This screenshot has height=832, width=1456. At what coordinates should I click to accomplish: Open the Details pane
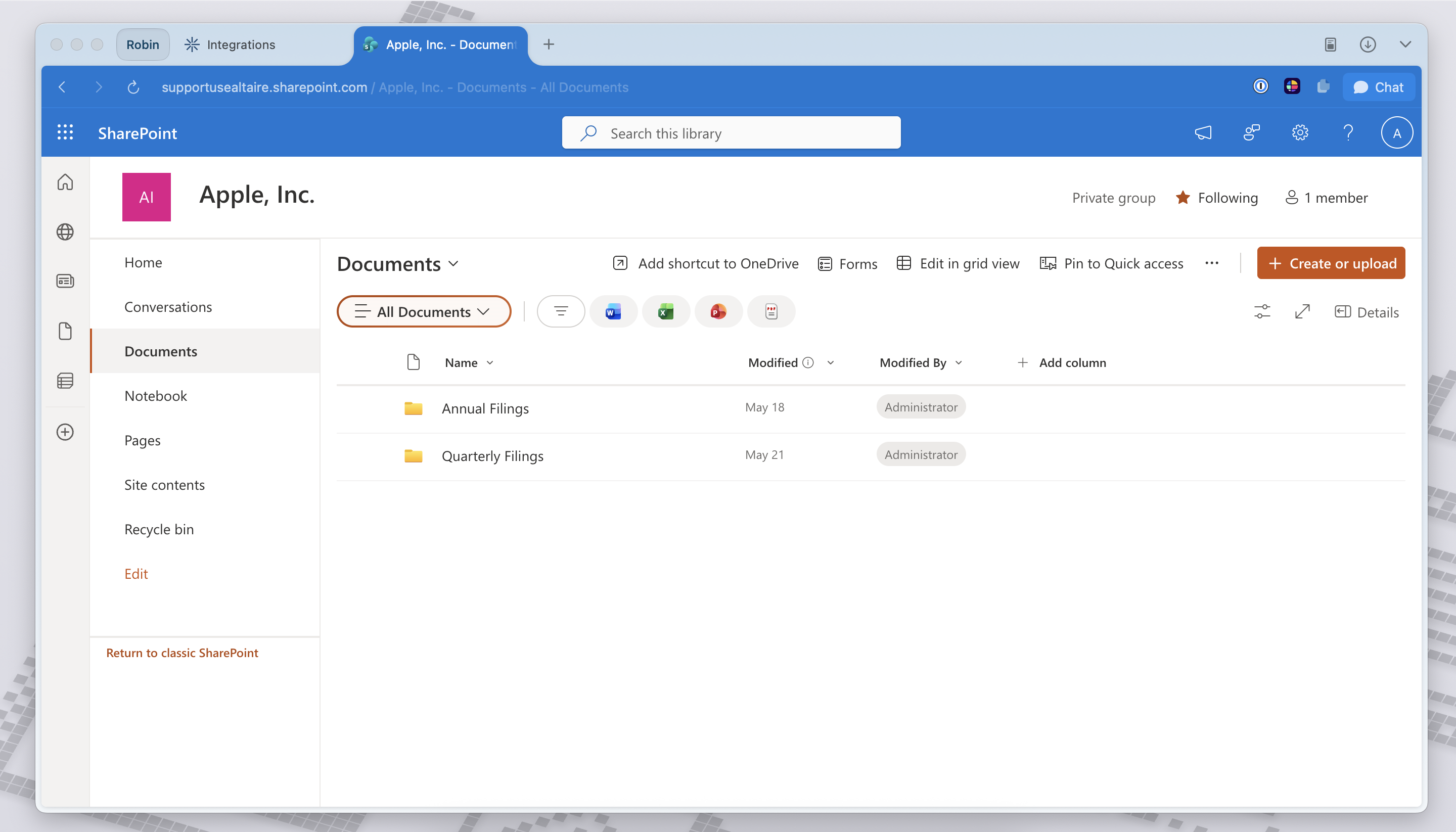click(1367, 312)
